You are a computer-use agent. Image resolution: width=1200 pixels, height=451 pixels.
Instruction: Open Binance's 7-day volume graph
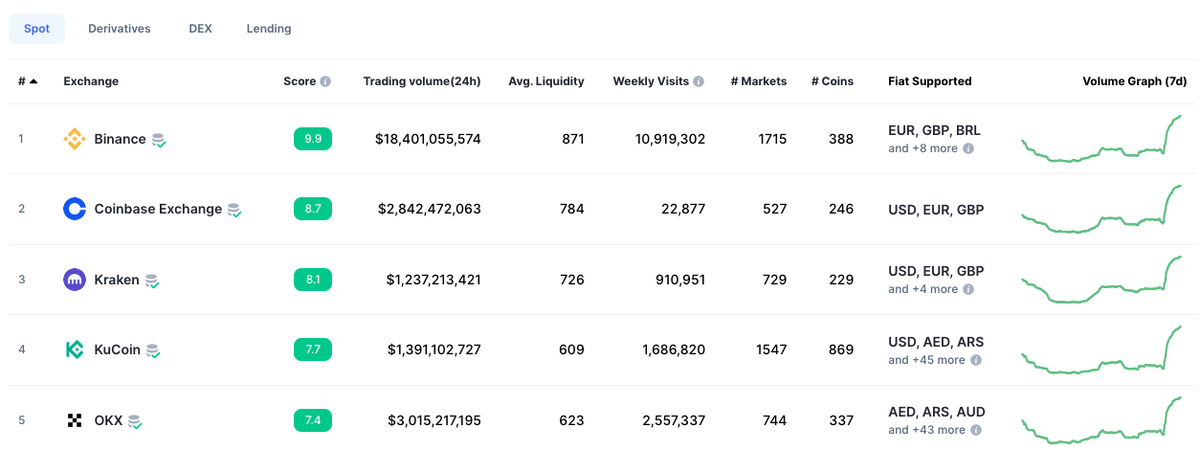[x=1102, y=139]
